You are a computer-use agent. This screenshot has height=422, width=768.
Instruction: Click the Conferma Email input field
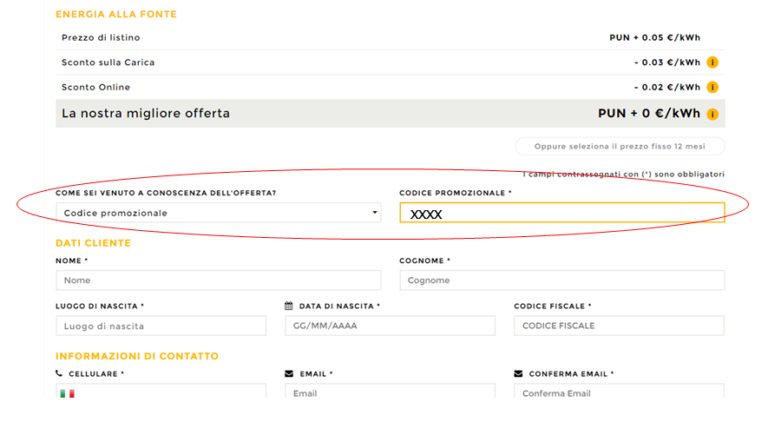pyautogui.click(x=619, y=393)
